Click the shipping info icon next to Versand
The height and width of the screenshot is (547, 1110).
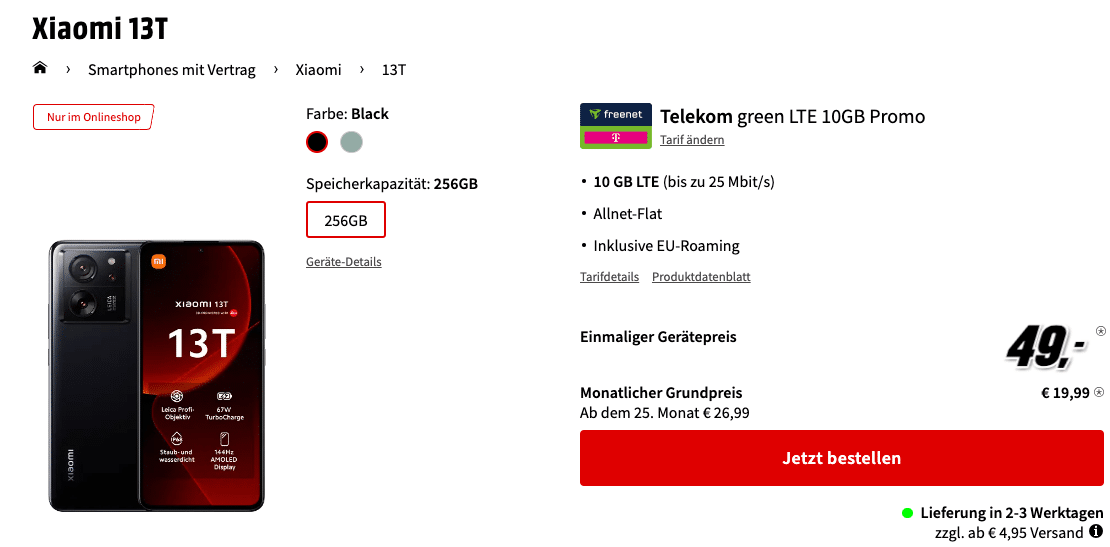point(1097,531)
